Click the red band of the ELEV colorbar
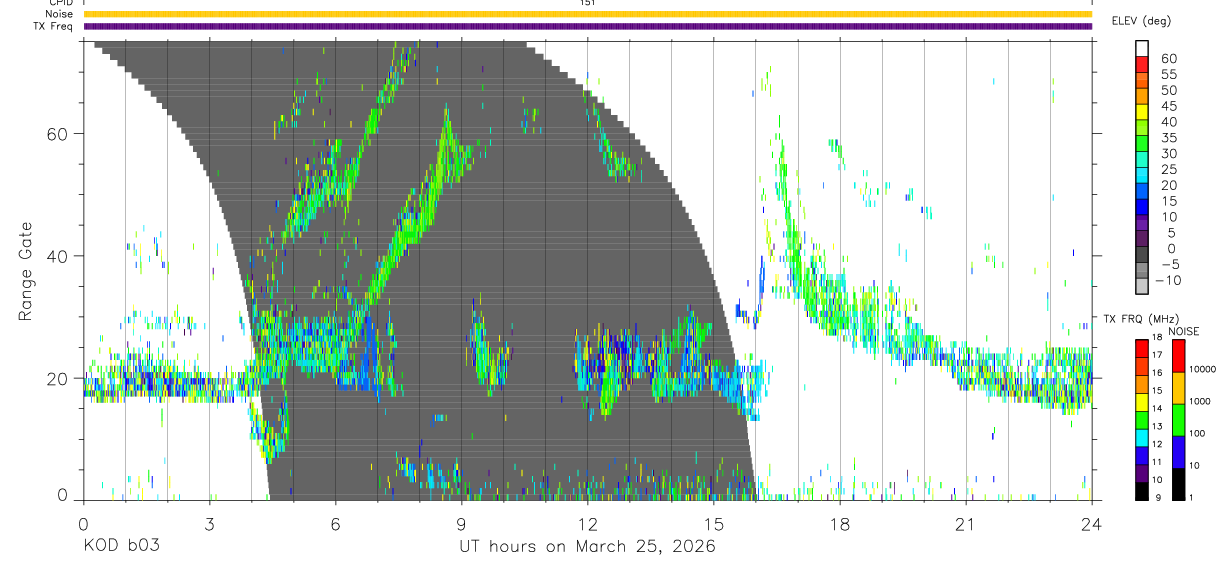Image resolution: width=1228 pixels, height=567 pixels. pos(1142,67)
